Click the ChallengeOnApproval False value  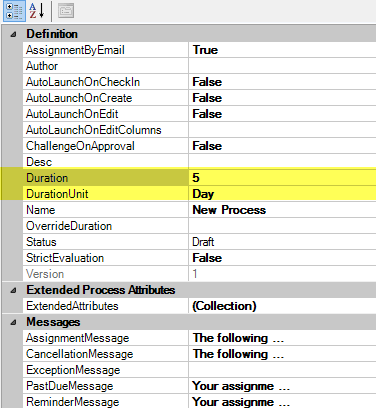point(282,146)
